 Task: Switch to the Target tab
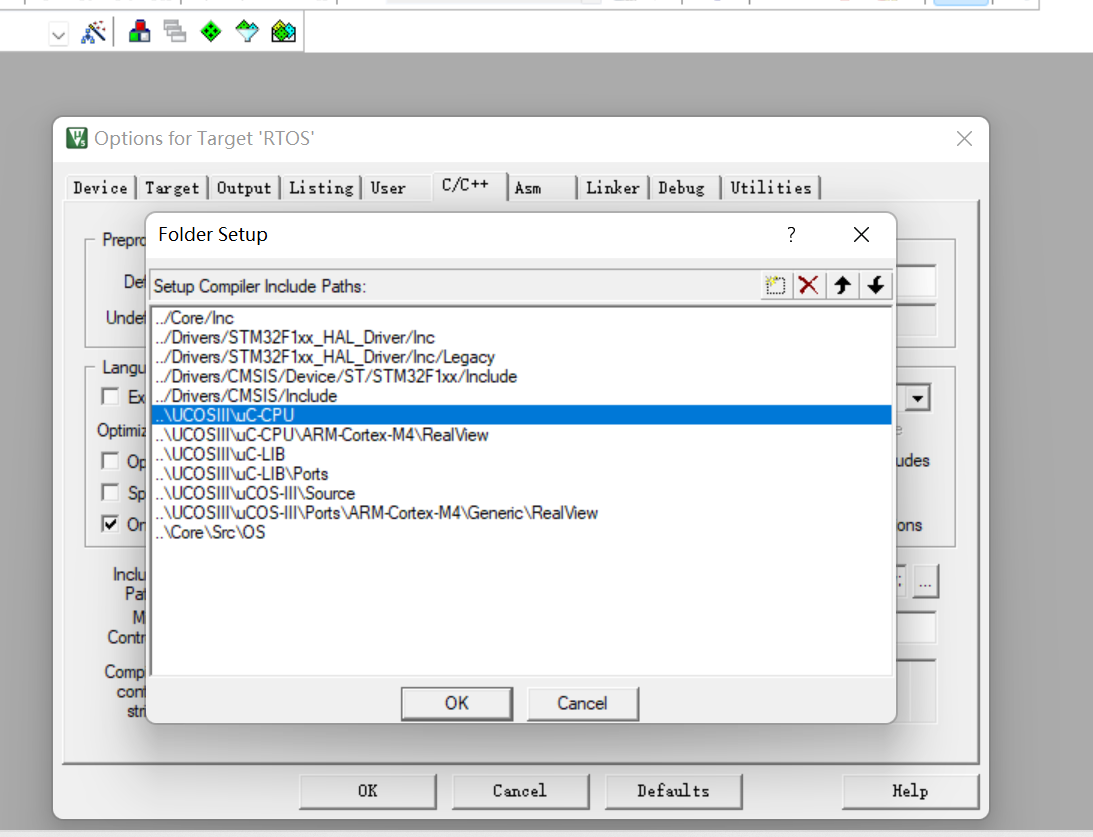pyautogui.click(x=172, y=188)
